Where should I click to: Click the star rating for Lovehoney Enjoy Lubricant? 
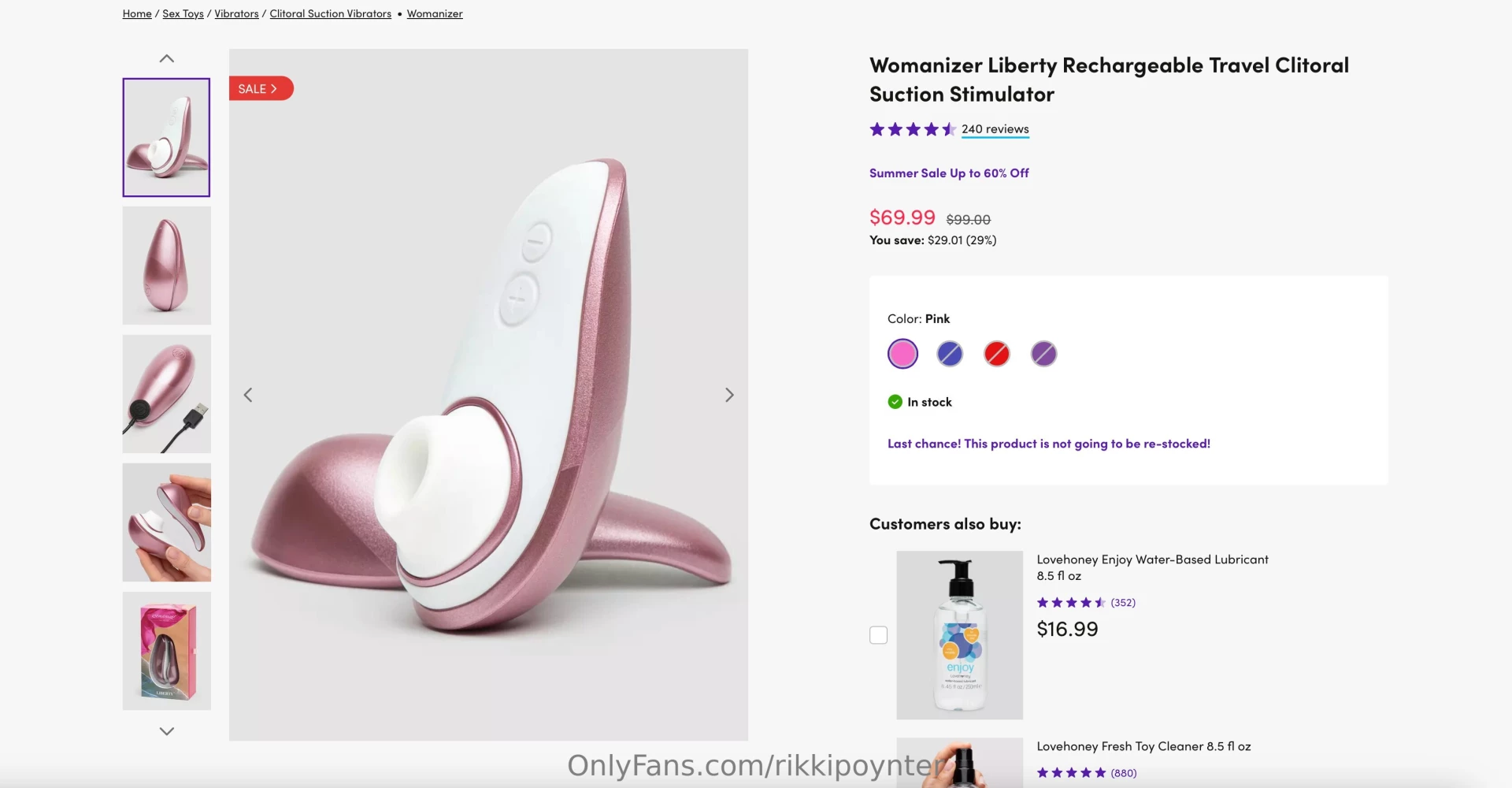pos(1071,602)
